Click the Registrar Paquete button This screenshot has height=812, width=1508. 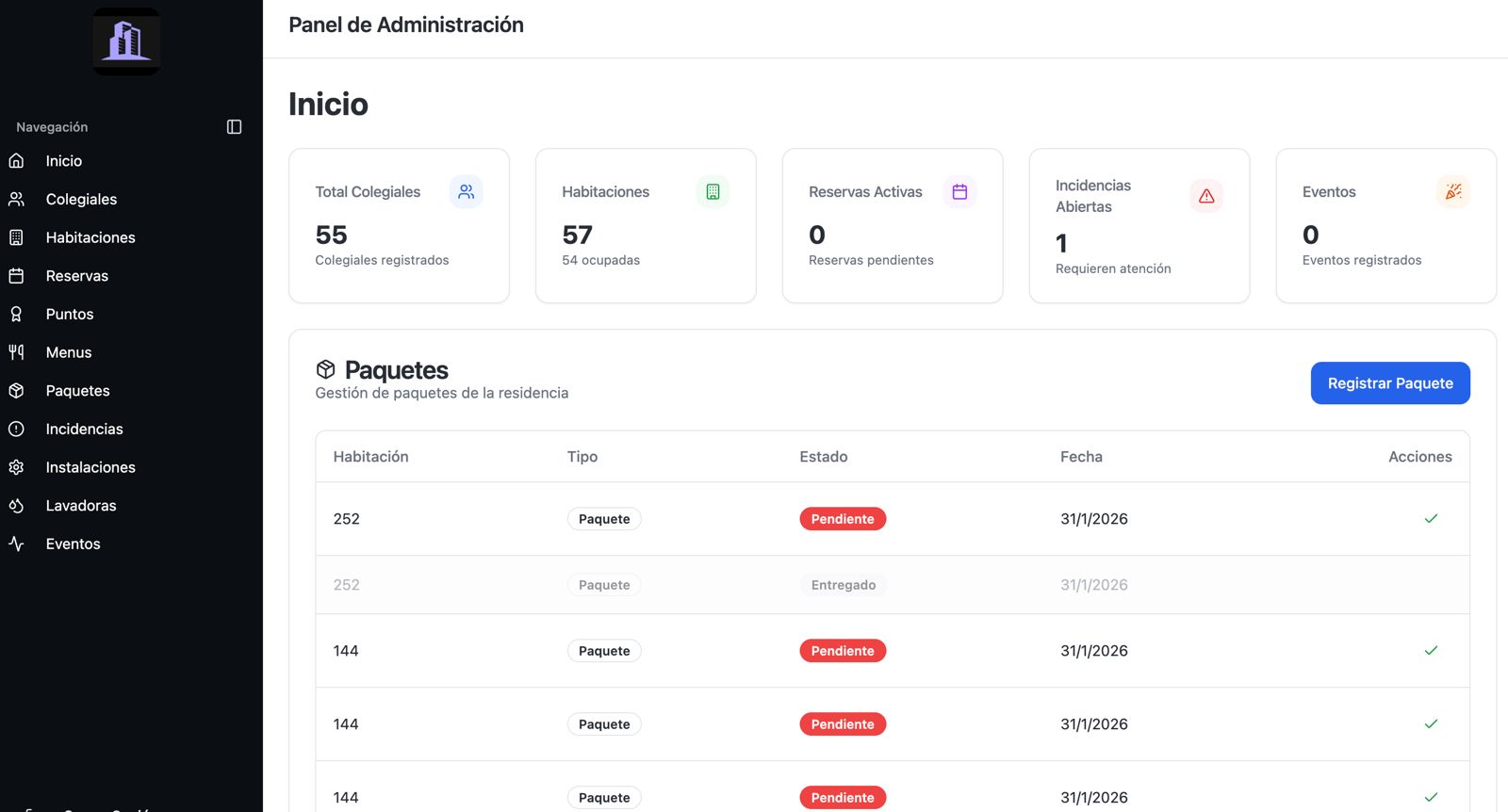click(x=1390, y=383)
